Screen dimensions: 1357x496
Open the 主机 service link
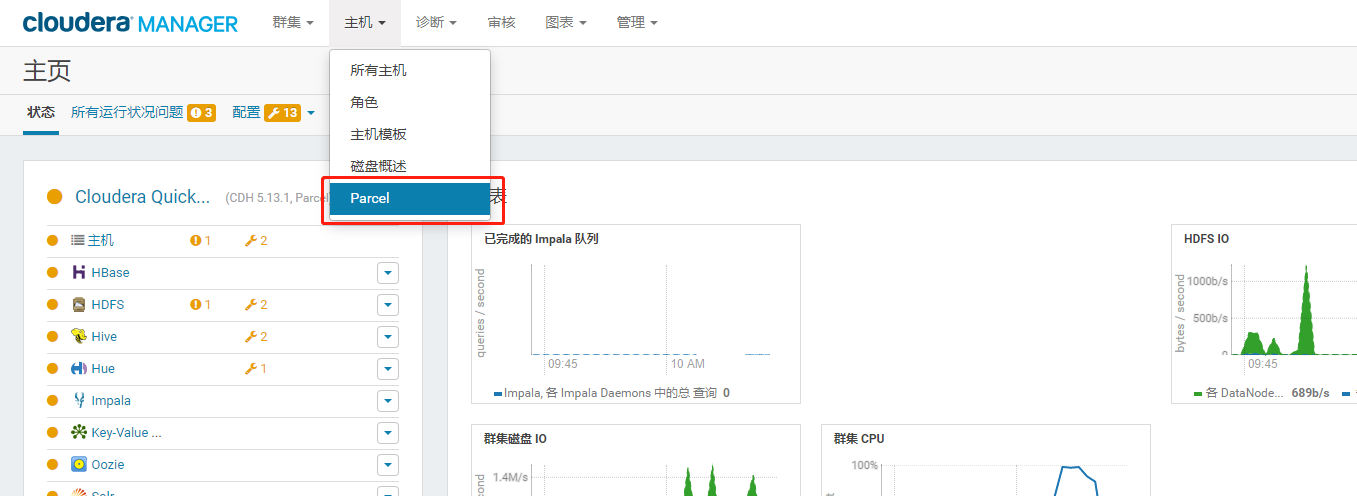101,240
